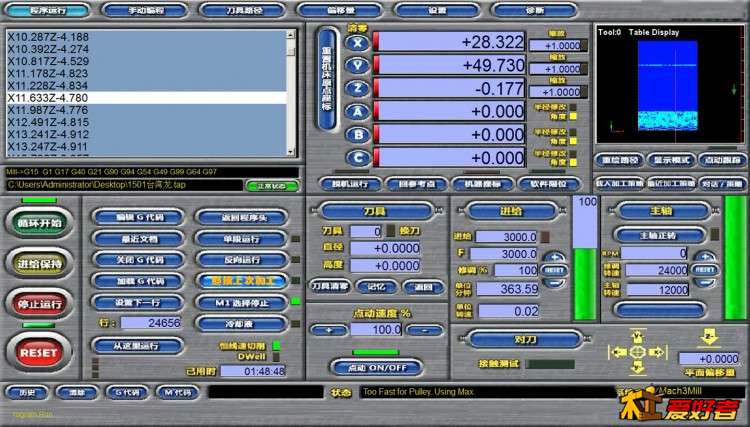The height and width of the screenshot is (427, 750).
Task: Open the 设置 settings tab
Action: 437,11
